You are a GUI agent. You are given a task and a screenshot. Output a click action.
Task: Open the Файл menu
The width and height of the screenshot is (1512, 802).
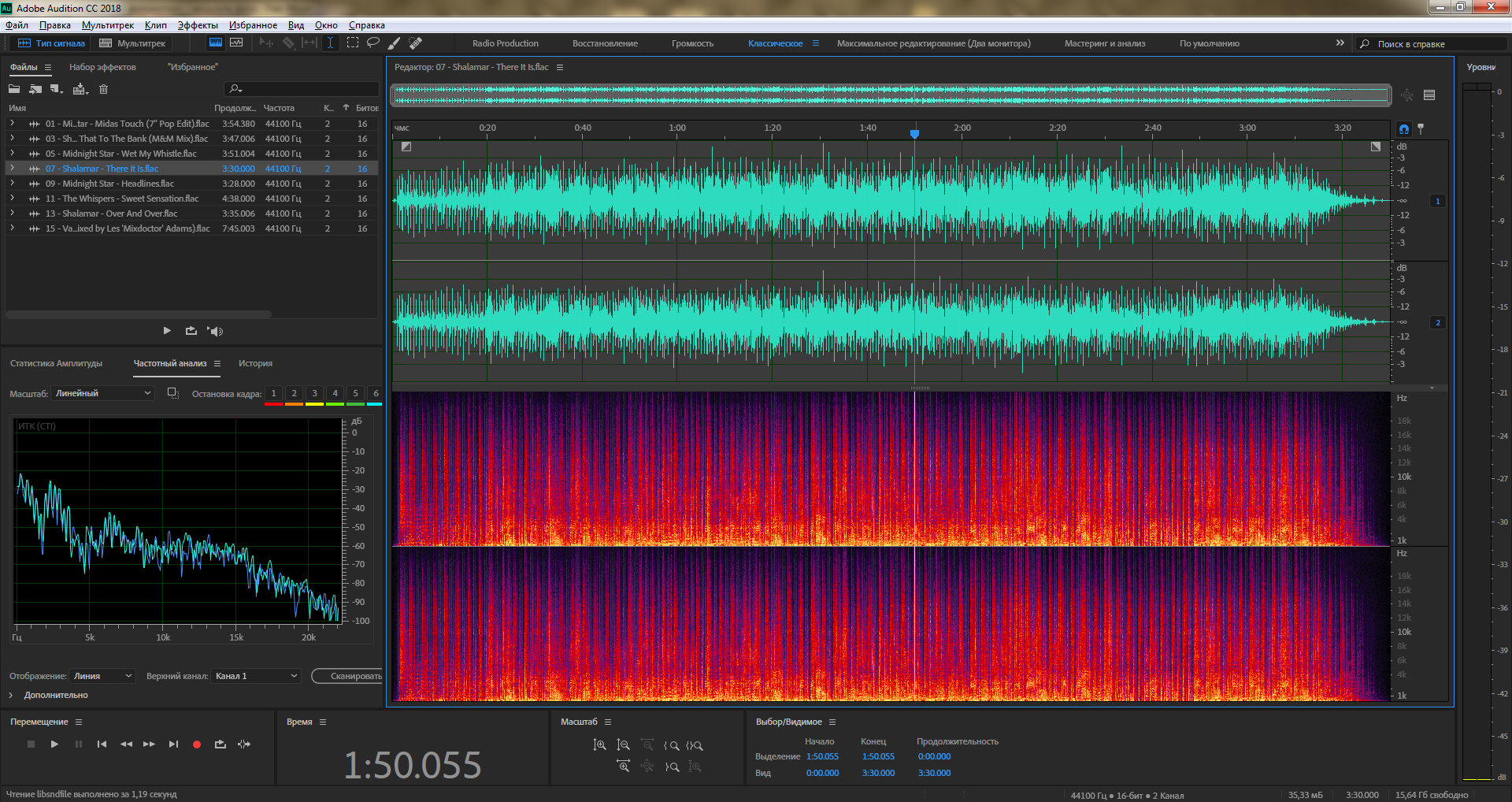coord(17,25)
